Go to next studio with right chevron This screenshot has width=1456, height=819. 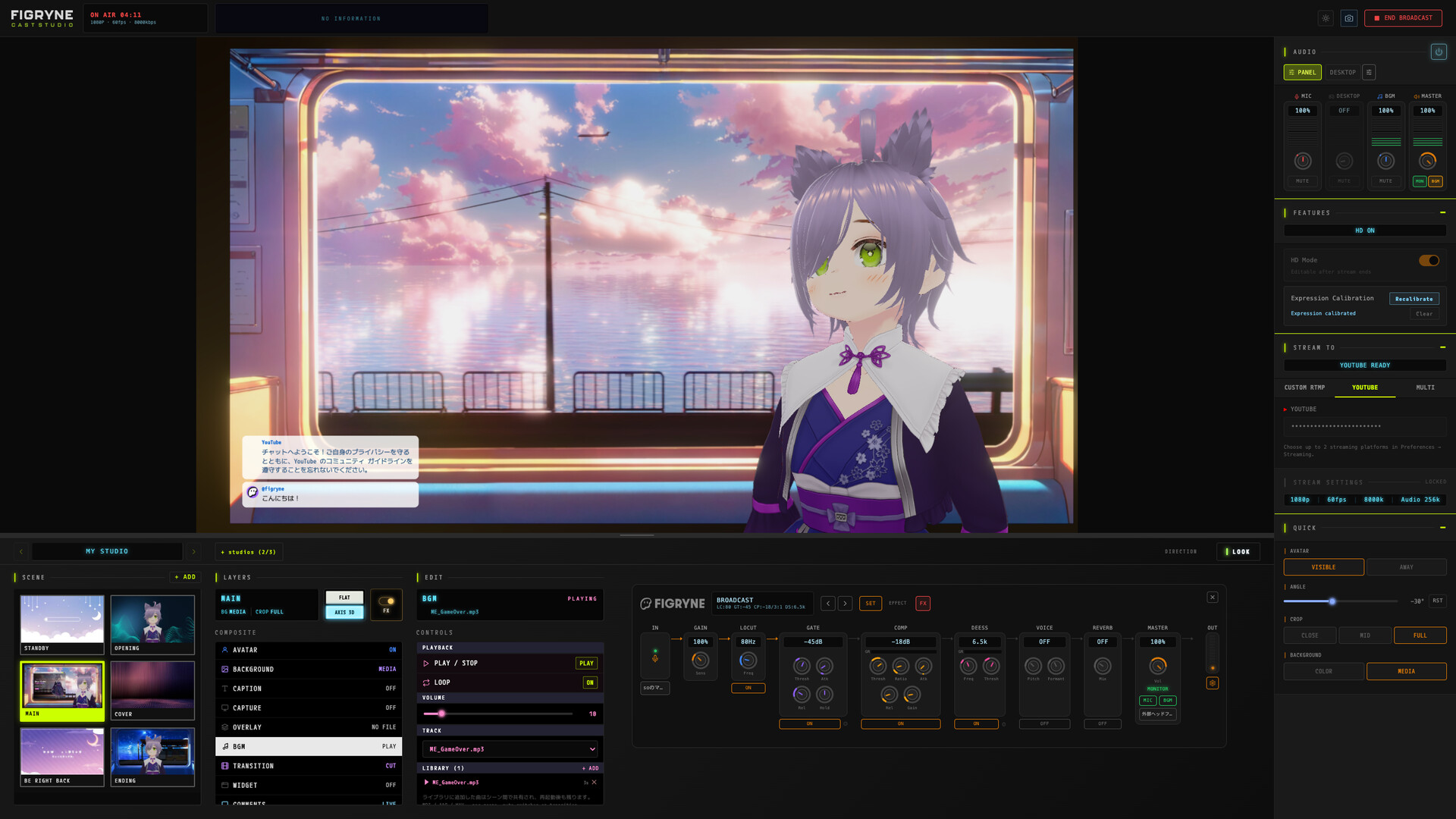193,551
